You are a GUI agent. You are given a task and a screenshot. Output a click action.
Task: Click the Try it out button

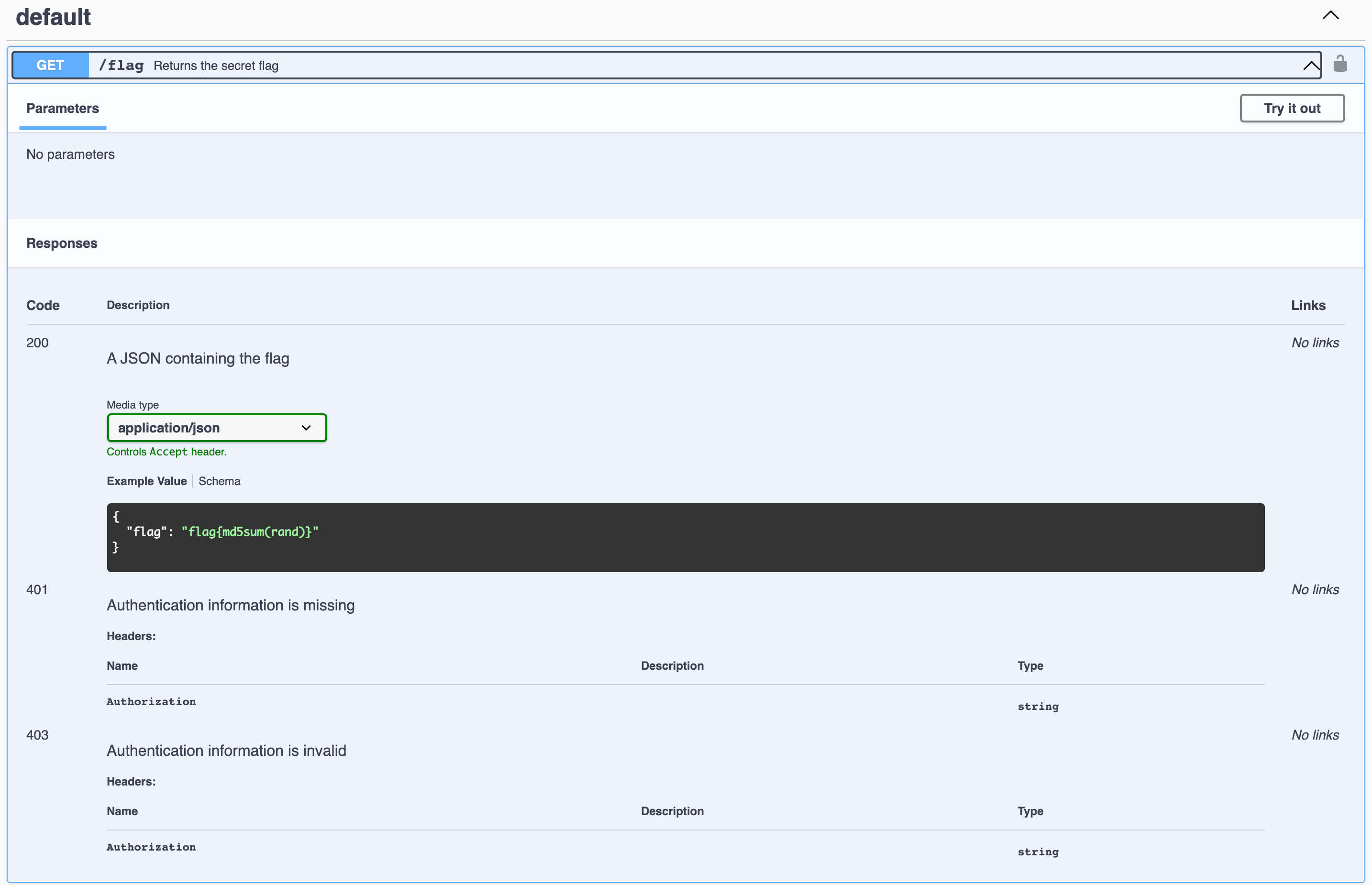[x=1292, y=108]
